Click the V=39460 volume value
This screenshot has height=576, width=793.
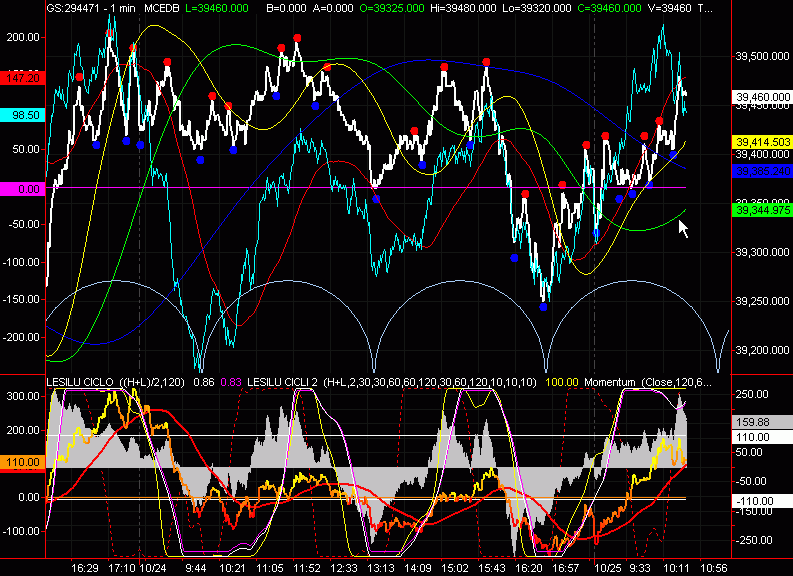click(670, 8)
